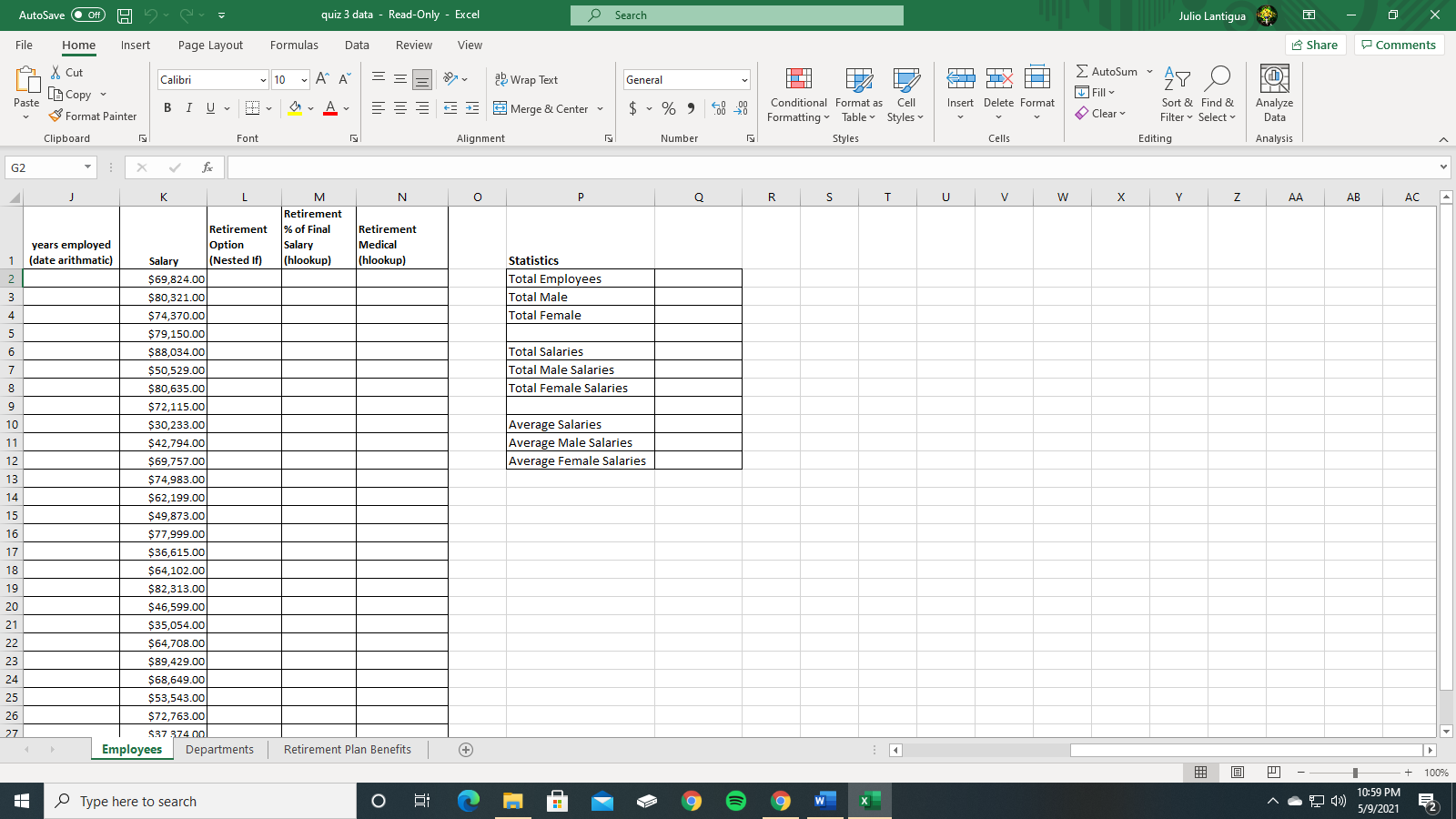Click the Cut scissors icon

56,72
